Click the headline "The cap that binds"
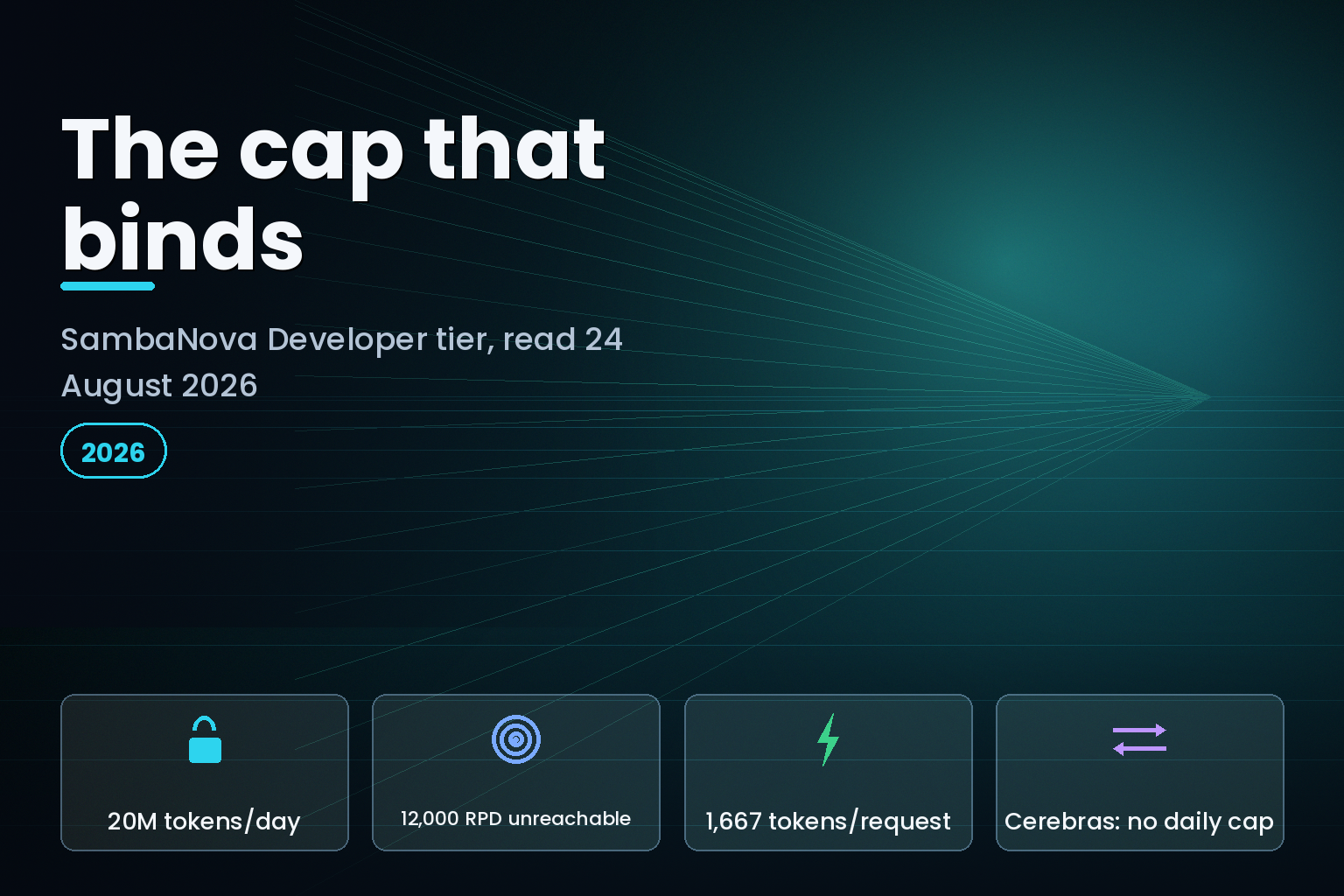This screenshot has height=896, width=1344. click(333, 194)
